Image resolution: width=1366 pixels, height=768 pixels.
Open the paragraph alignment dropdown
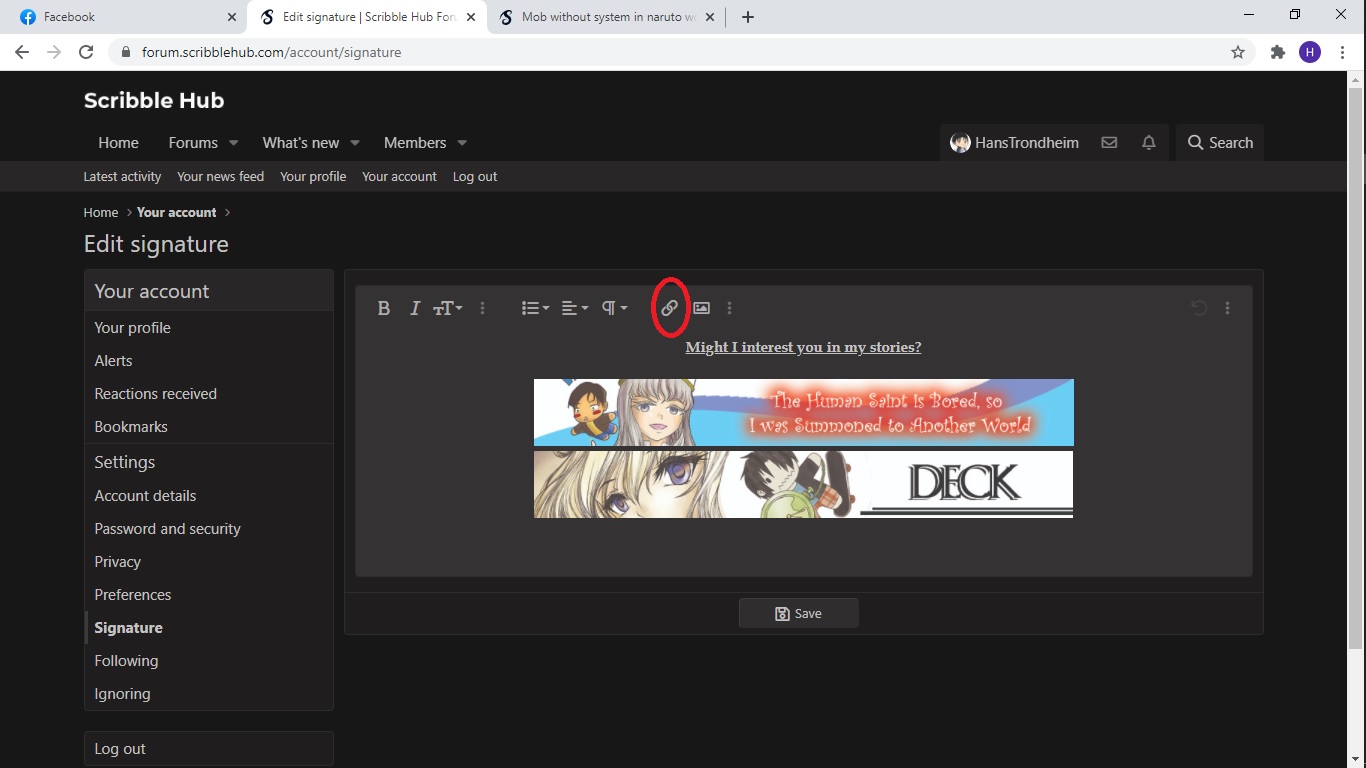pyautogui.click(x=573, y=308)
